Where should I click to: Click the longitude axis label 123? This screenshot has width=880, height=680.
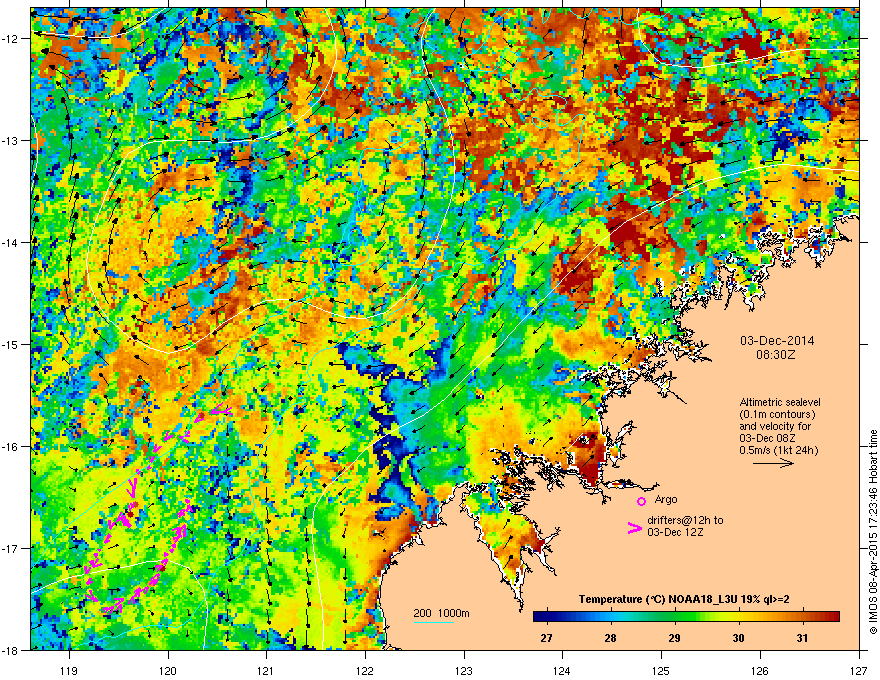(x=464, y=670)
